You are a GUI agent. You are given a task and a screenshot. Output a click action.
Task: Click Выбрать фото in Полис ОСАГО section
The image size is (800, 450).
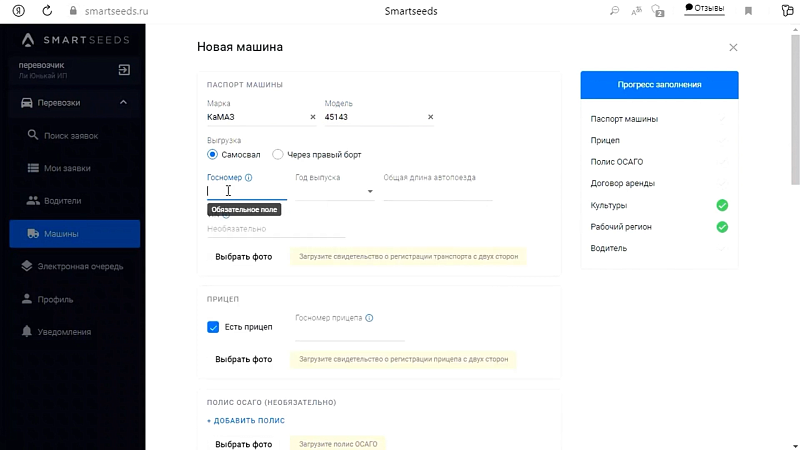[x=243, y=444]
